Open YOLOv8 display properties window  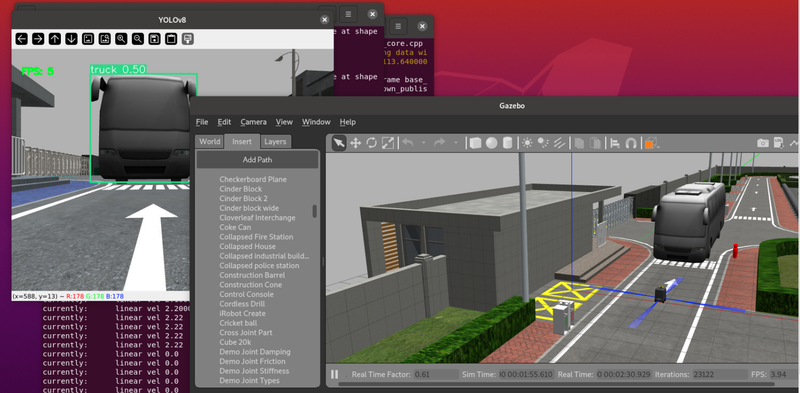point(187,39)
